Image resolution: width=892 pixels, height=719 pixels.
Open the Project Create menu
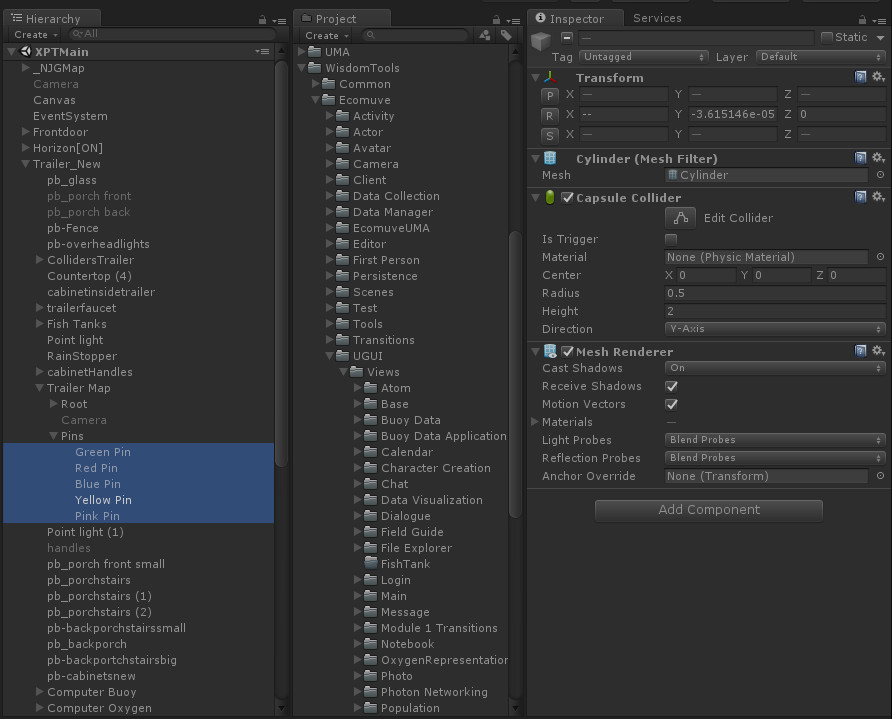pyautogui.click(x=327, y=35)
